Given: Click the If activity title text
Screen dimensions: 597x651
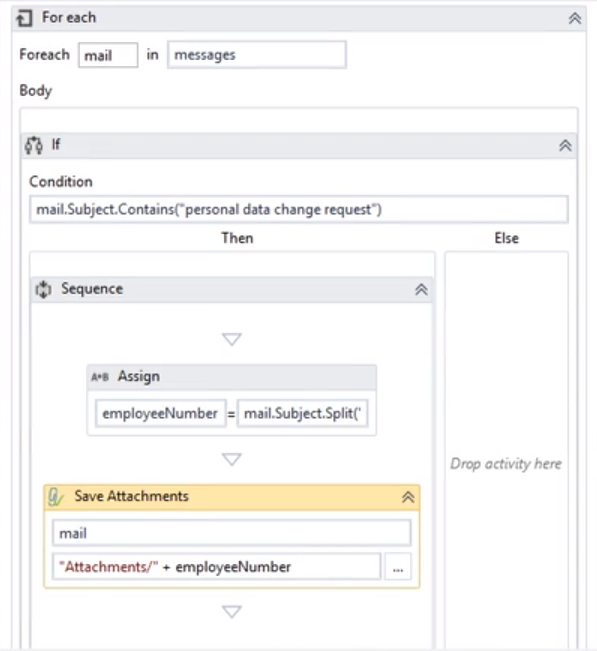Looking at the screenshot, I should (56, 145).
